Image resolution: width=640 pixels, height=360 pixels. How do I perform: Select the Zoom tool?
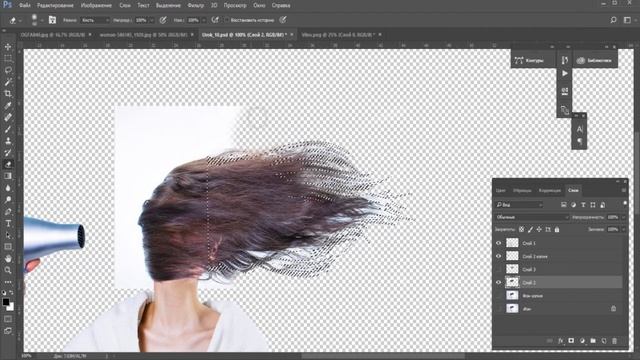click(8, 270)
